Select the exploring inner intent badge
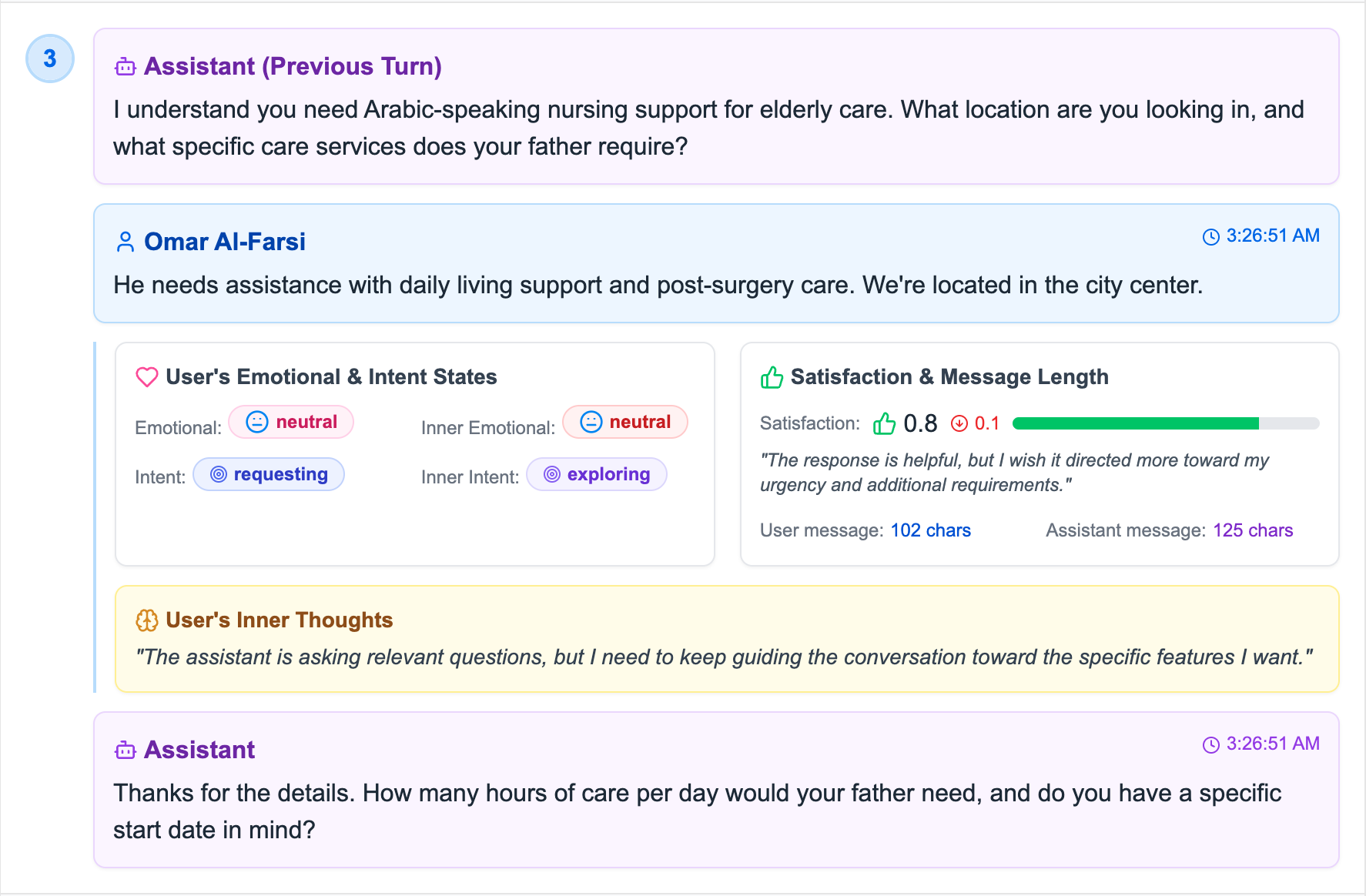The image size is (1366, 896). [597, 474]
